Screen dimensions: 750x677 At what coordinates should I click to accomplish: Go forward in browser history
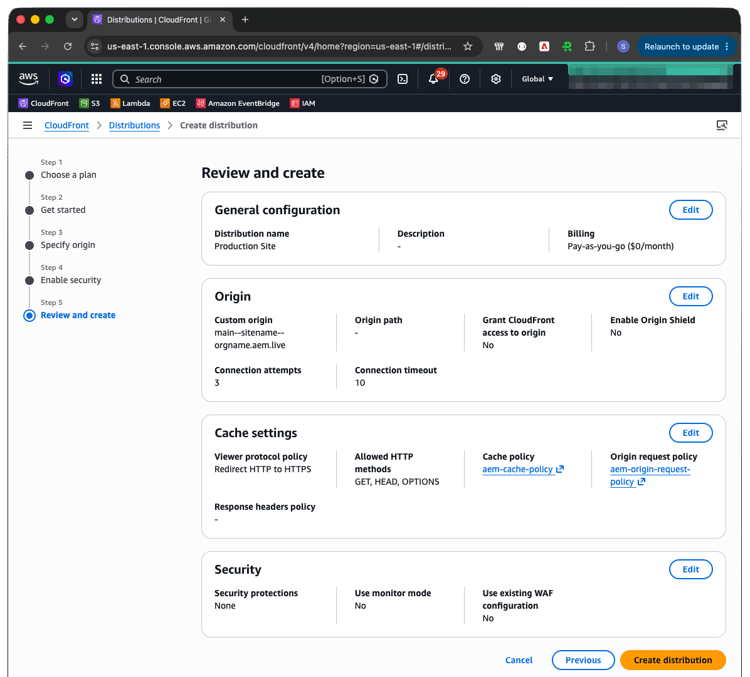tap(45, 46)
